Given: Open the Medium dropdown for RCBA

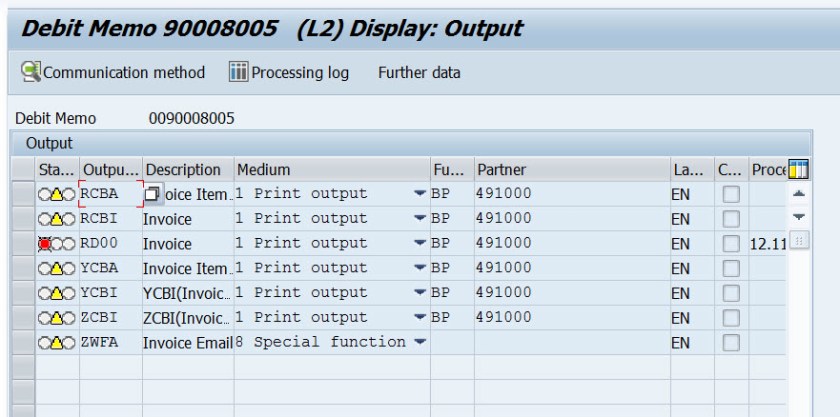Looking at the screenshot, I should point(420,193).
